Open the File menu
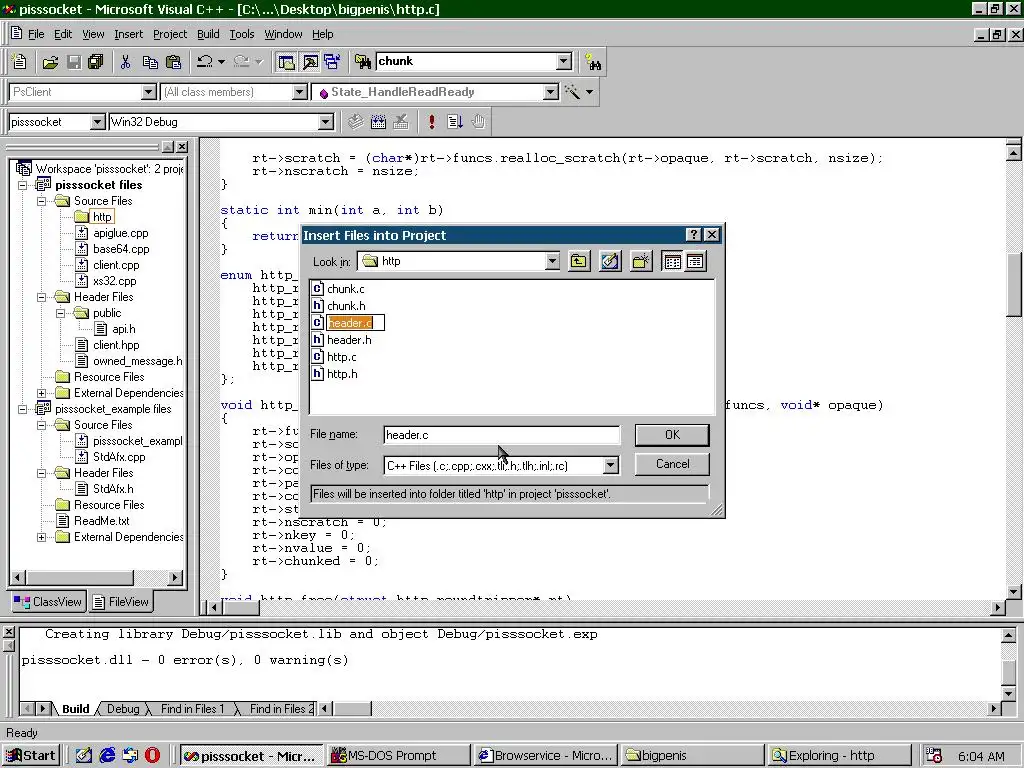The width and height of the screenshot is (1024, 768). click(x=36, y=34)
